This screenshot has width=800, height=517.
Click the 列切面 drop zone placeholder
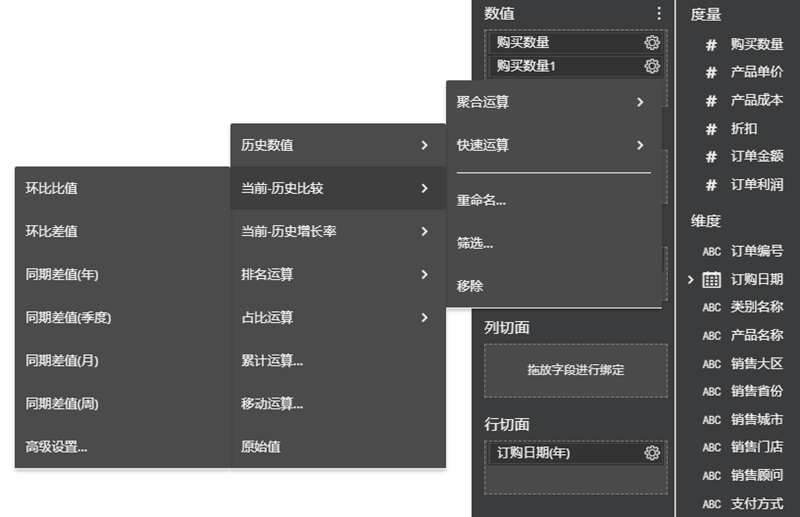[575, 370]
